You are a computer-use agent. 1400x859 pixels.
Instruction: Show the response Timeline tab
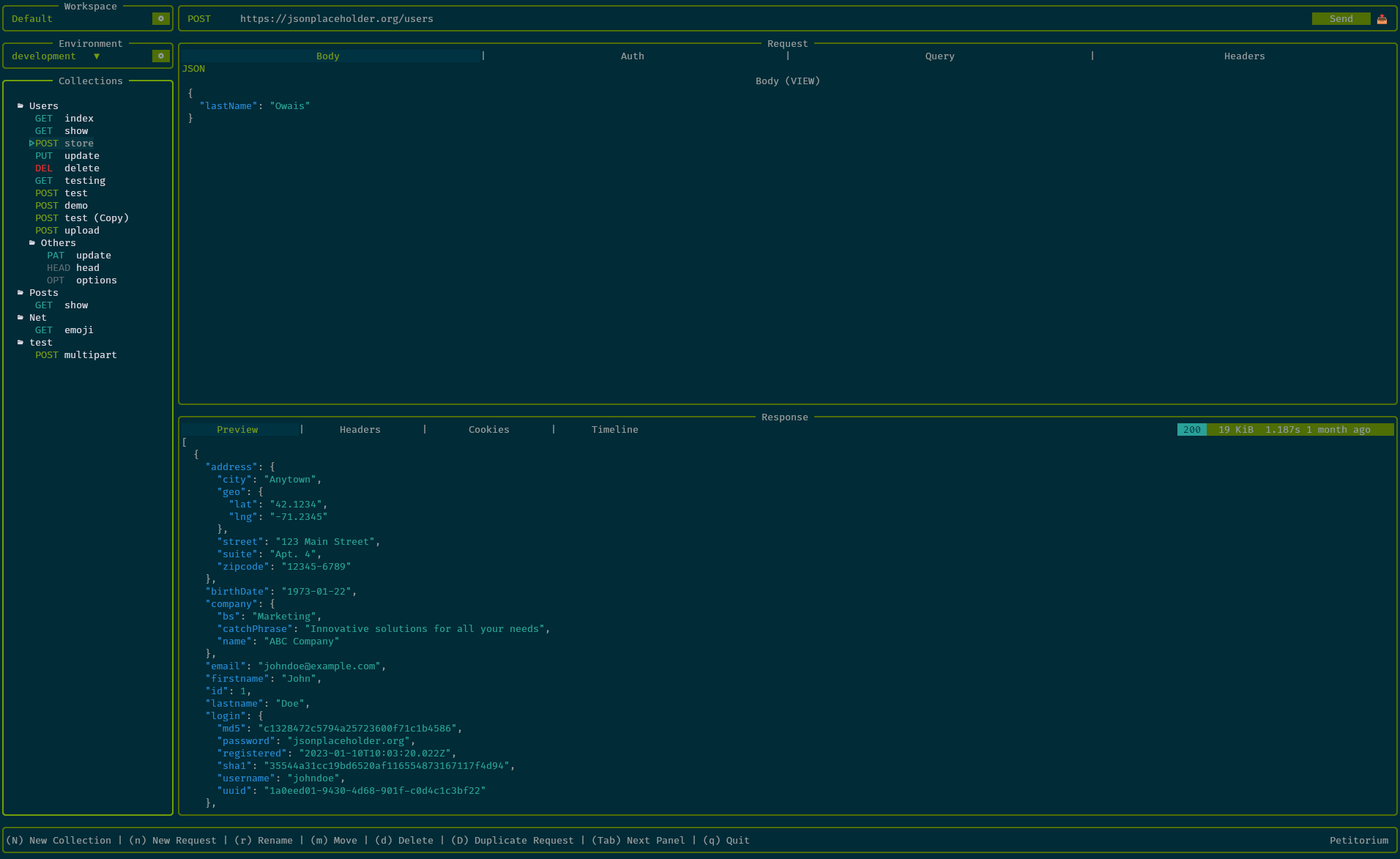pos(614,430)
